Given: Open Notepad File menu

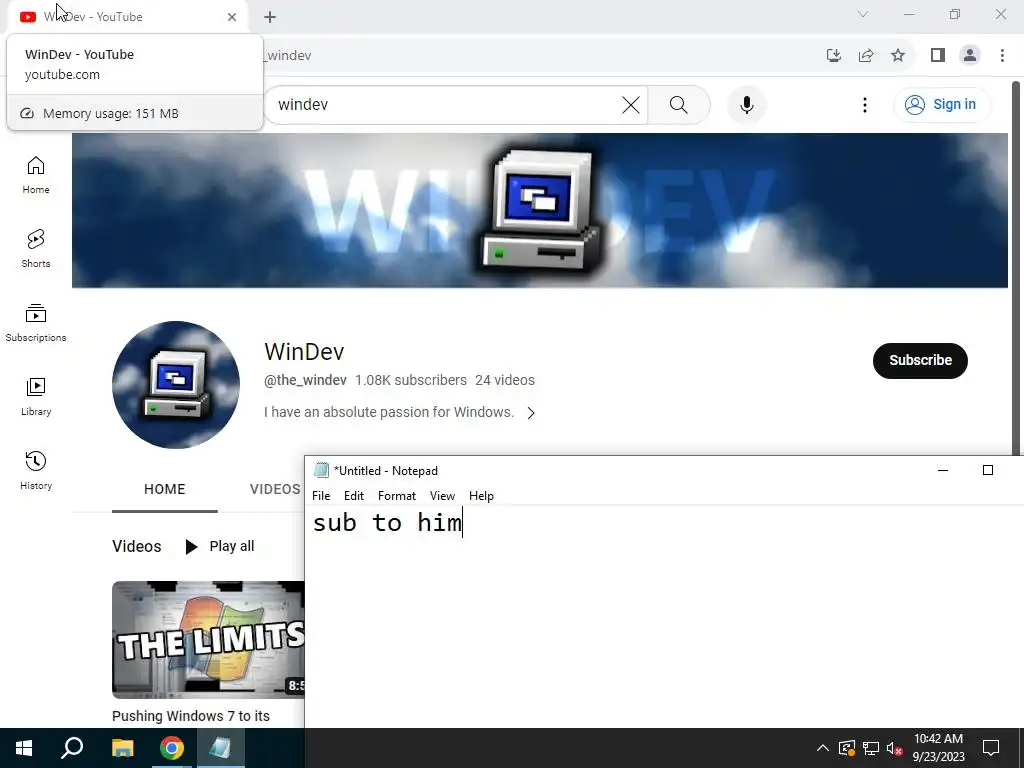Looking at the screenshot, I should click(321, 496).
